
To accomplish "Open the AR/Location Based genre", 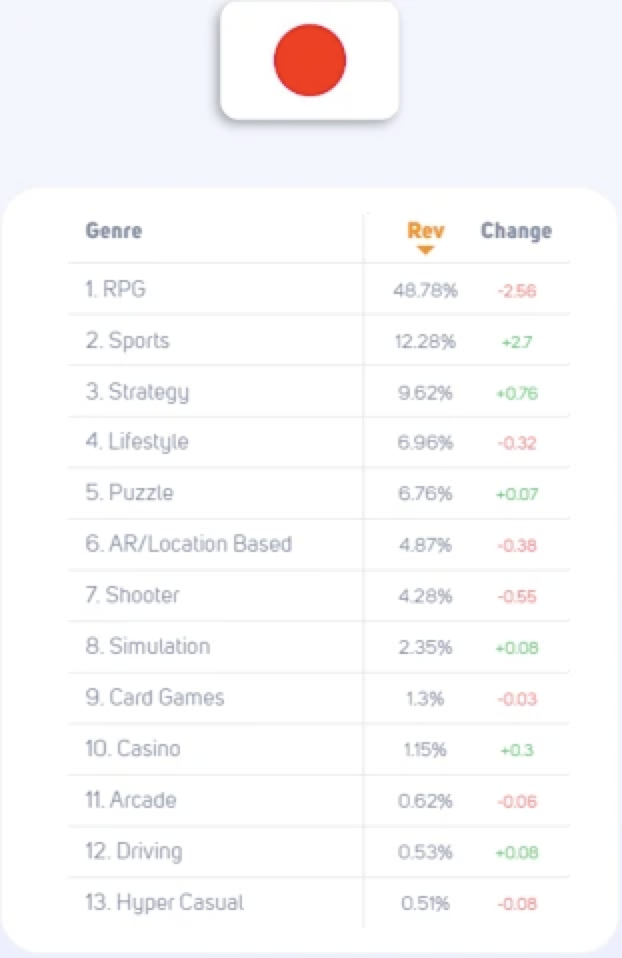I will click(x=318, y=544).
